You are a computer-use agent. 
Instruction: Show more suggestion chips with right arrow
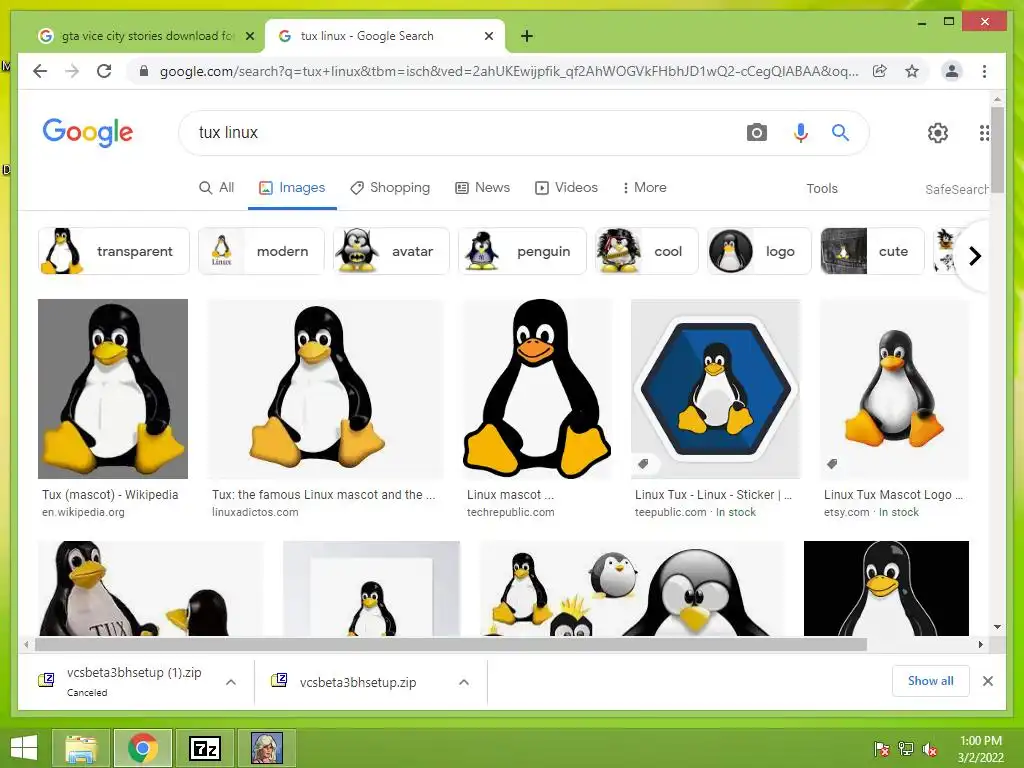[975, 256]
